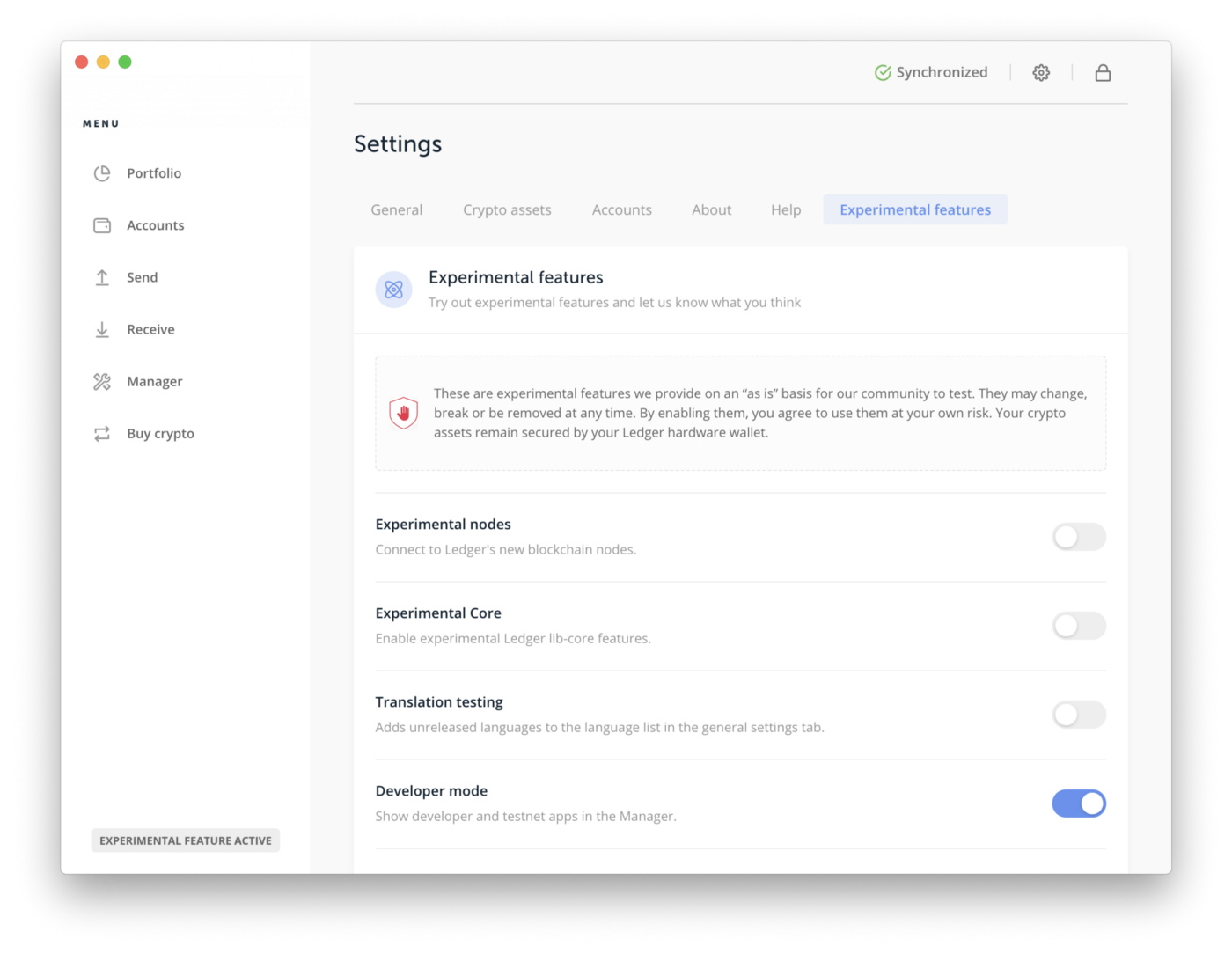
Task: Open settings via the gear icon
Action: (x=1041, y=73)
